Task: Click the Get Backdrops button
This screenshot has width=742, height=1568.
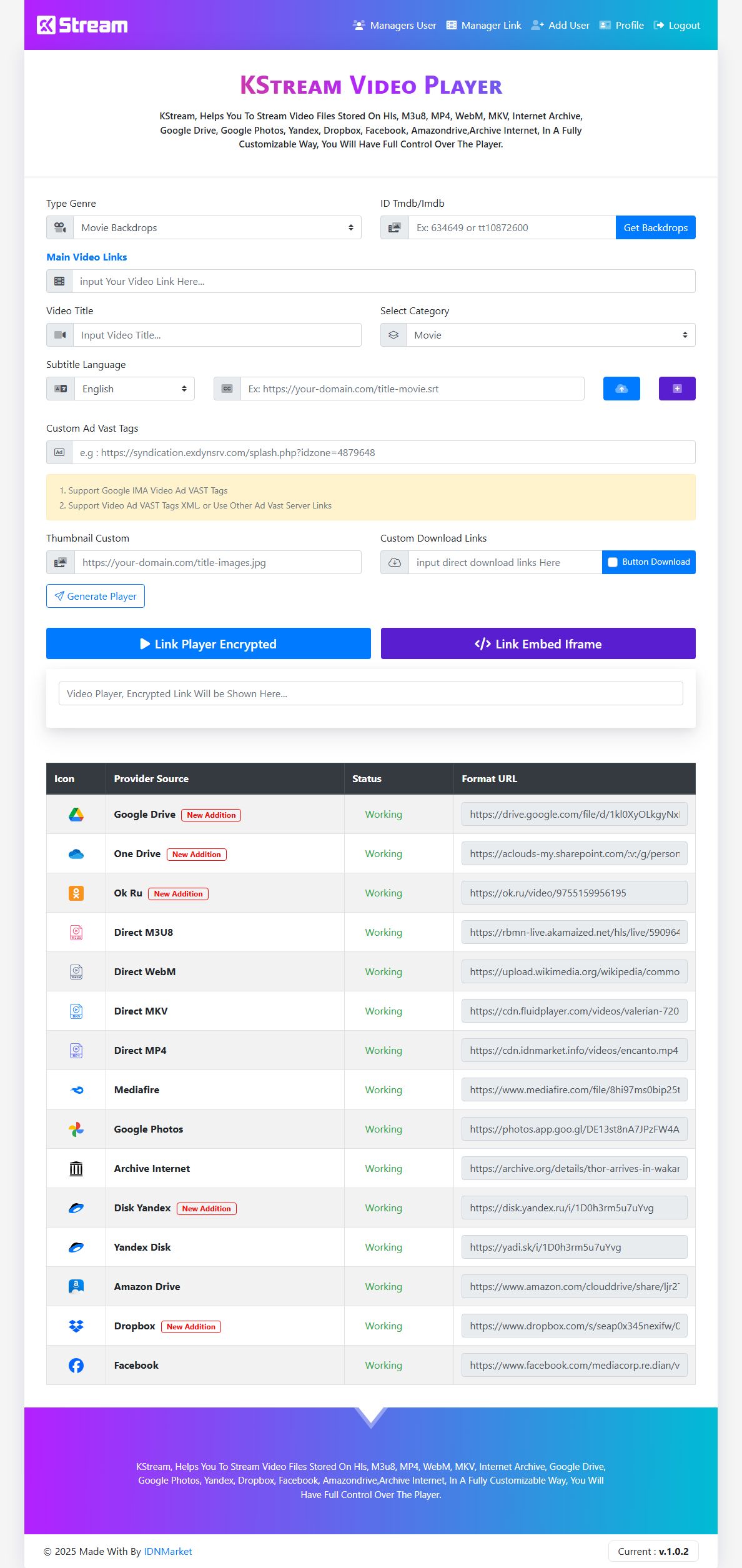Action: (655, 228)
